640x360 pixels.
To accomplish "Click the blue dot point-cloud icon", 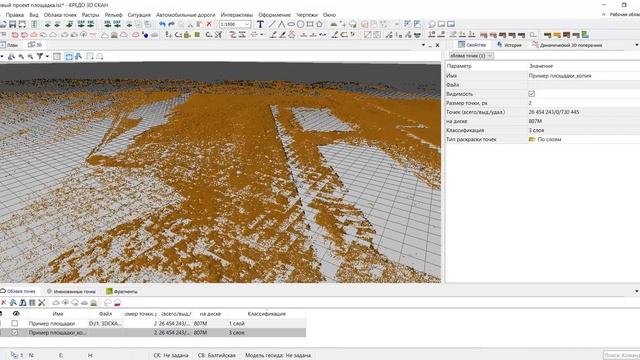I will point(145,35).
